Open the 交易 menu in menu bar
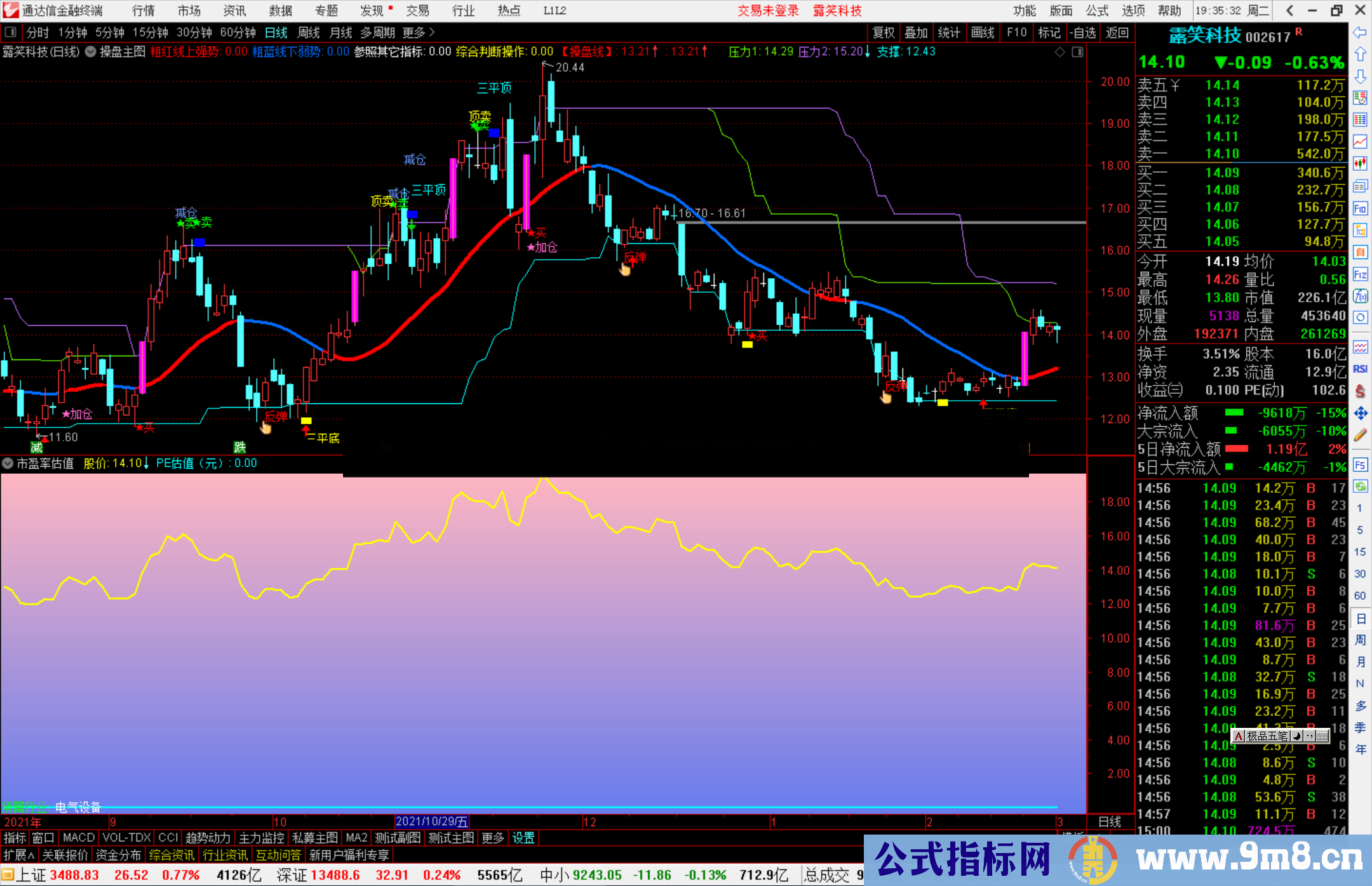This screenshot has height=886, width=1372. (417, 11)
